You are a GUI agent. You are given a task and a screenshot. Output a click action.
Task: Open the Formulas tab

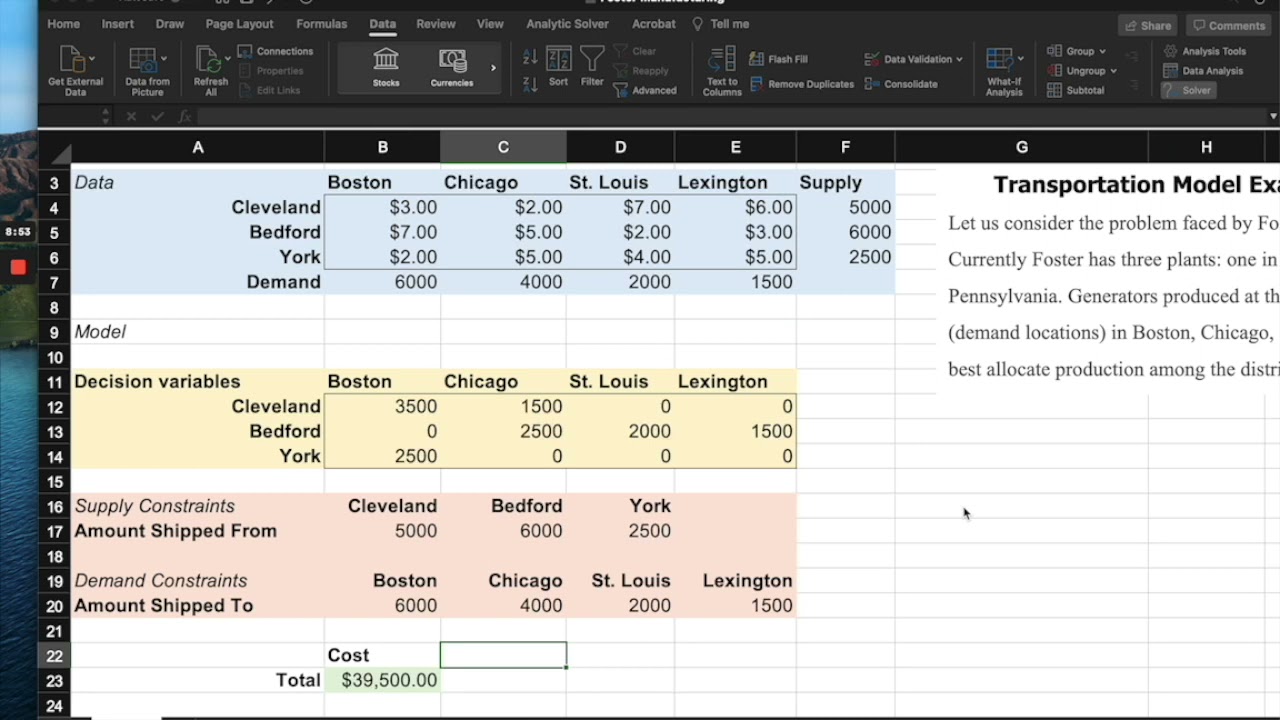[x=322, y=24]
